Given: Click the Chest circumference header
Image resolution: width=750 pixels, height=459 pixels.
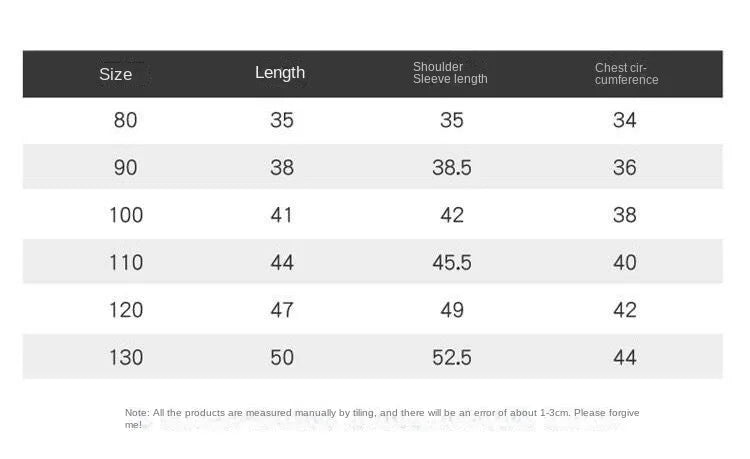Looking at the screenshot, I should [x=626, y=74].
